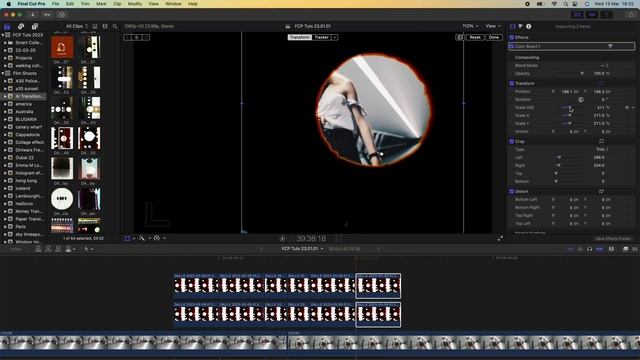Toggle the Transform checkbox
640x360 pixels.
click(511, 83)
